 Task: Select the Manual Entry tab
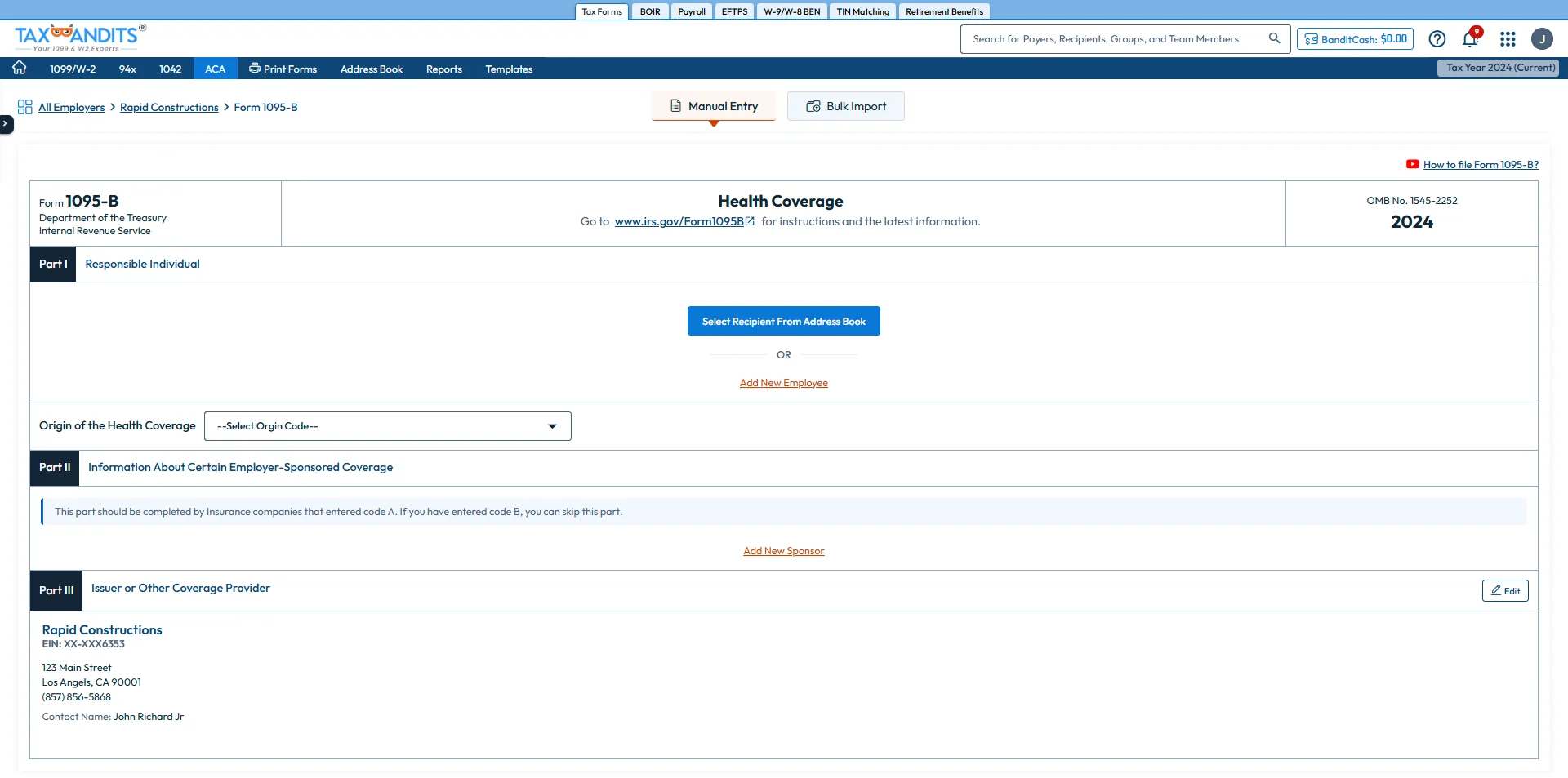(714, 106)
